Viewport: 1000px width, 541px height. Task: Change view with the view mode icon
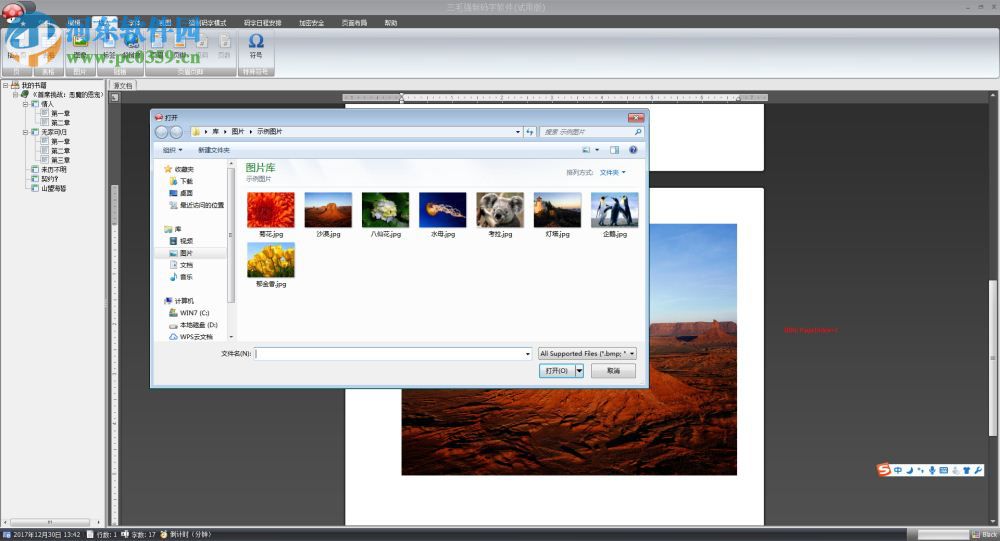pyautogui.click(x=586, y=150)
